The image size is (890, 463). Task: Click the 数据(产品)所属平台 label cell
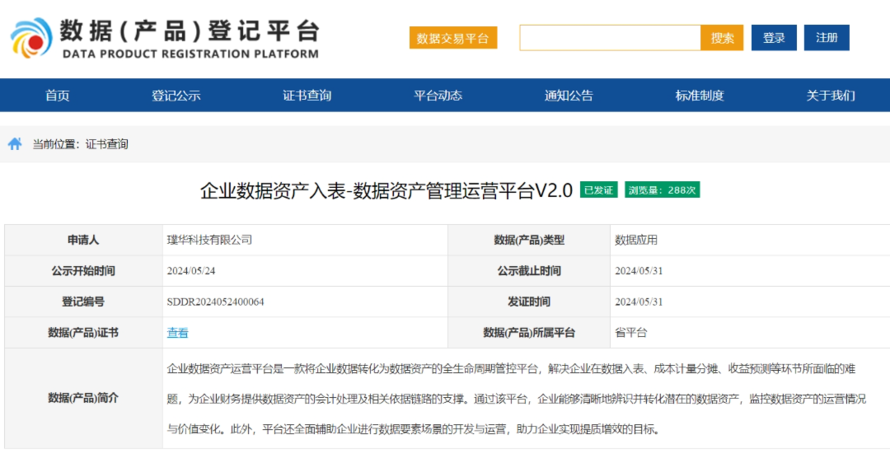[x=529, y=333]
